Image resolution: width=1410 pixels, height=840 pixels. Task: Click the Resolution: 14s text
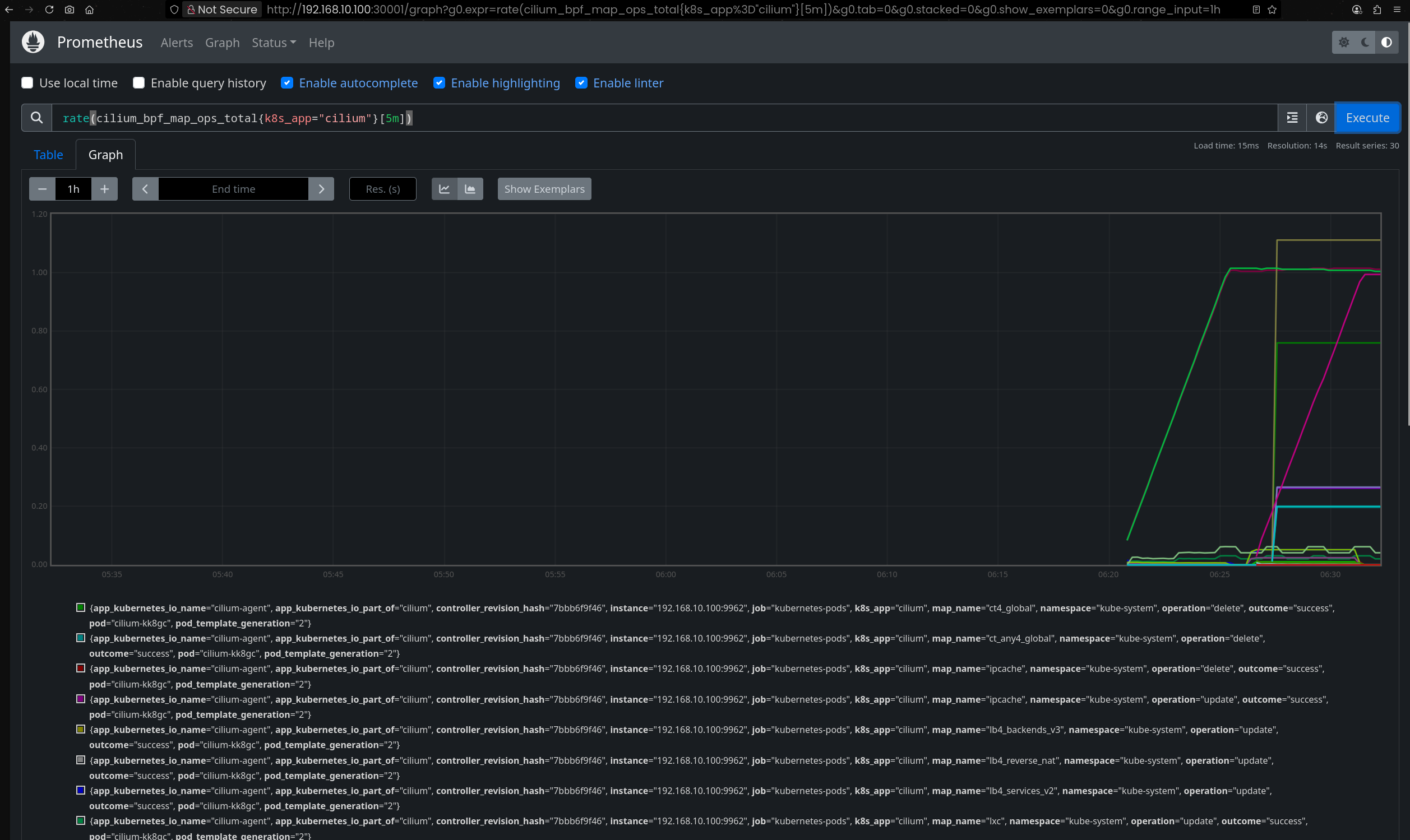[1297, 146]
